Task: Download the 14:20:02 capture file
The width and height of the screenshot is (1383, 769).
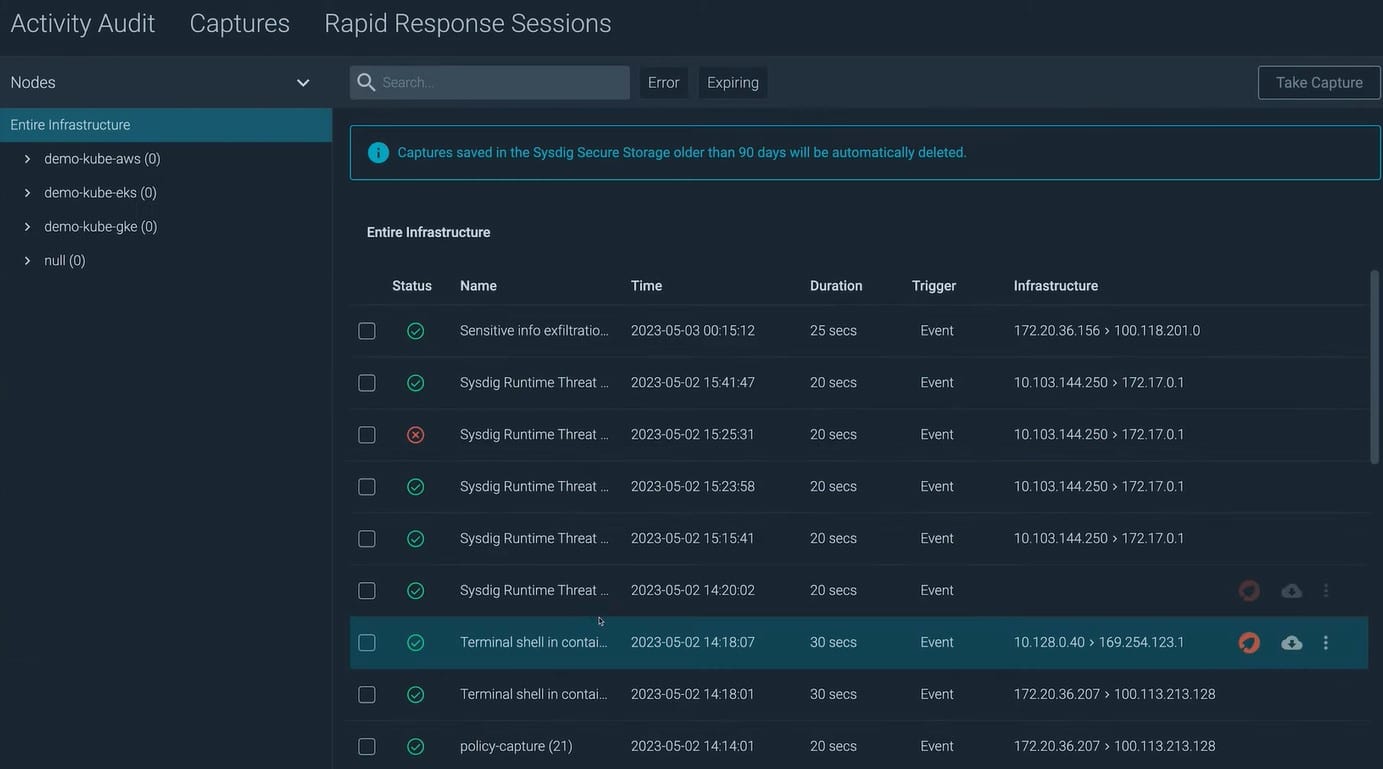Action: (x=1292, y=591)
